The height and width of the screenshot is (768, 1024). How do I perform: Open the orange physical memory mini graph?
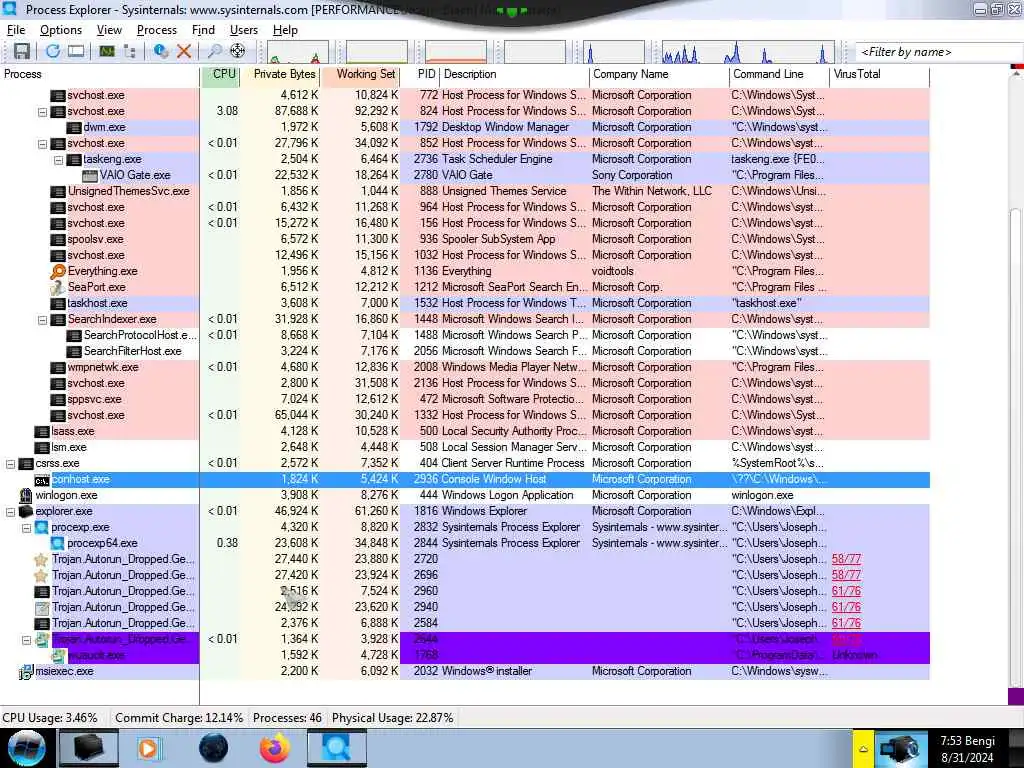click(x=456, y=52)
